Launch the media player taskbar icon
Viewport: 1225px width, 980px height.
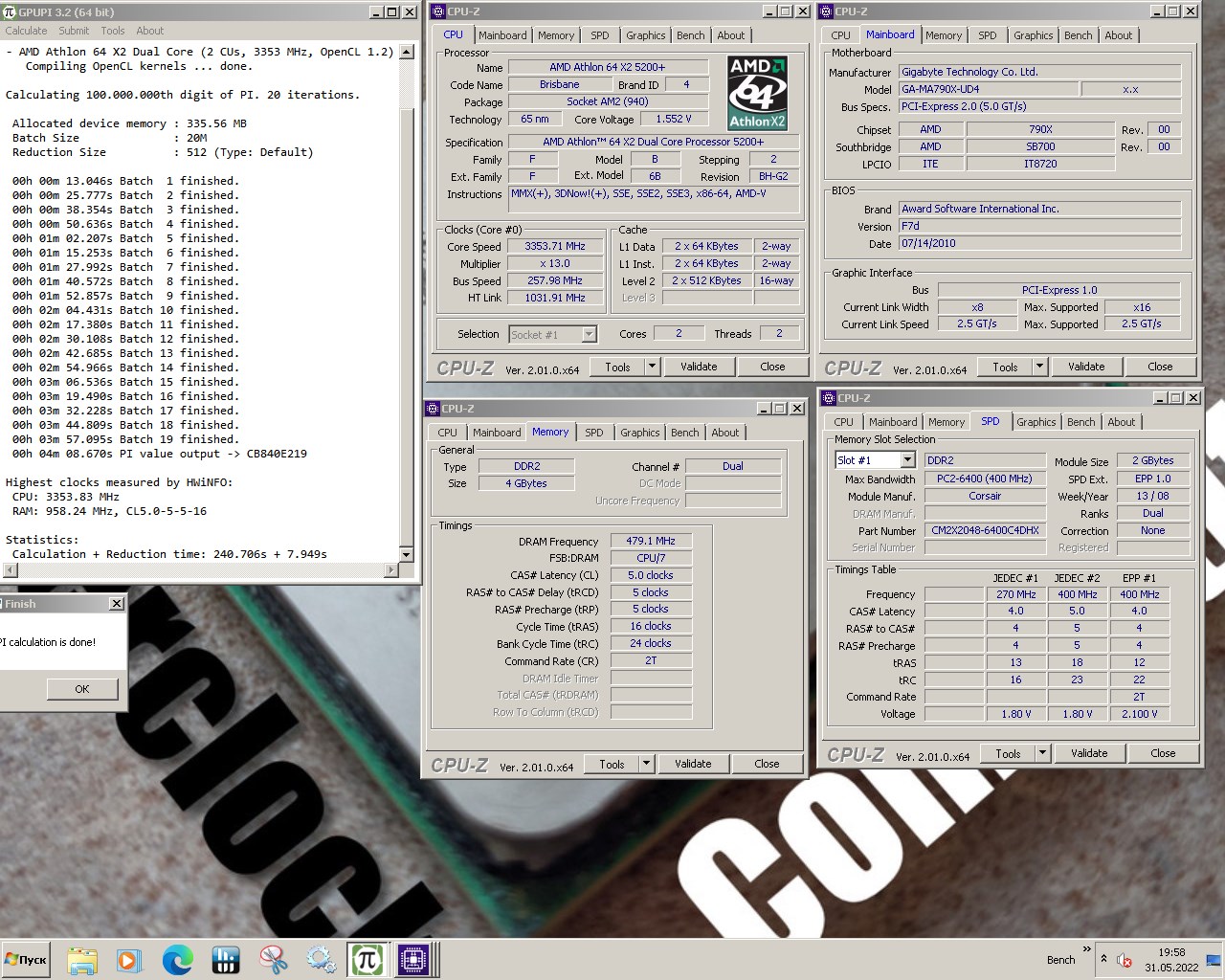(x=129, y=959)
